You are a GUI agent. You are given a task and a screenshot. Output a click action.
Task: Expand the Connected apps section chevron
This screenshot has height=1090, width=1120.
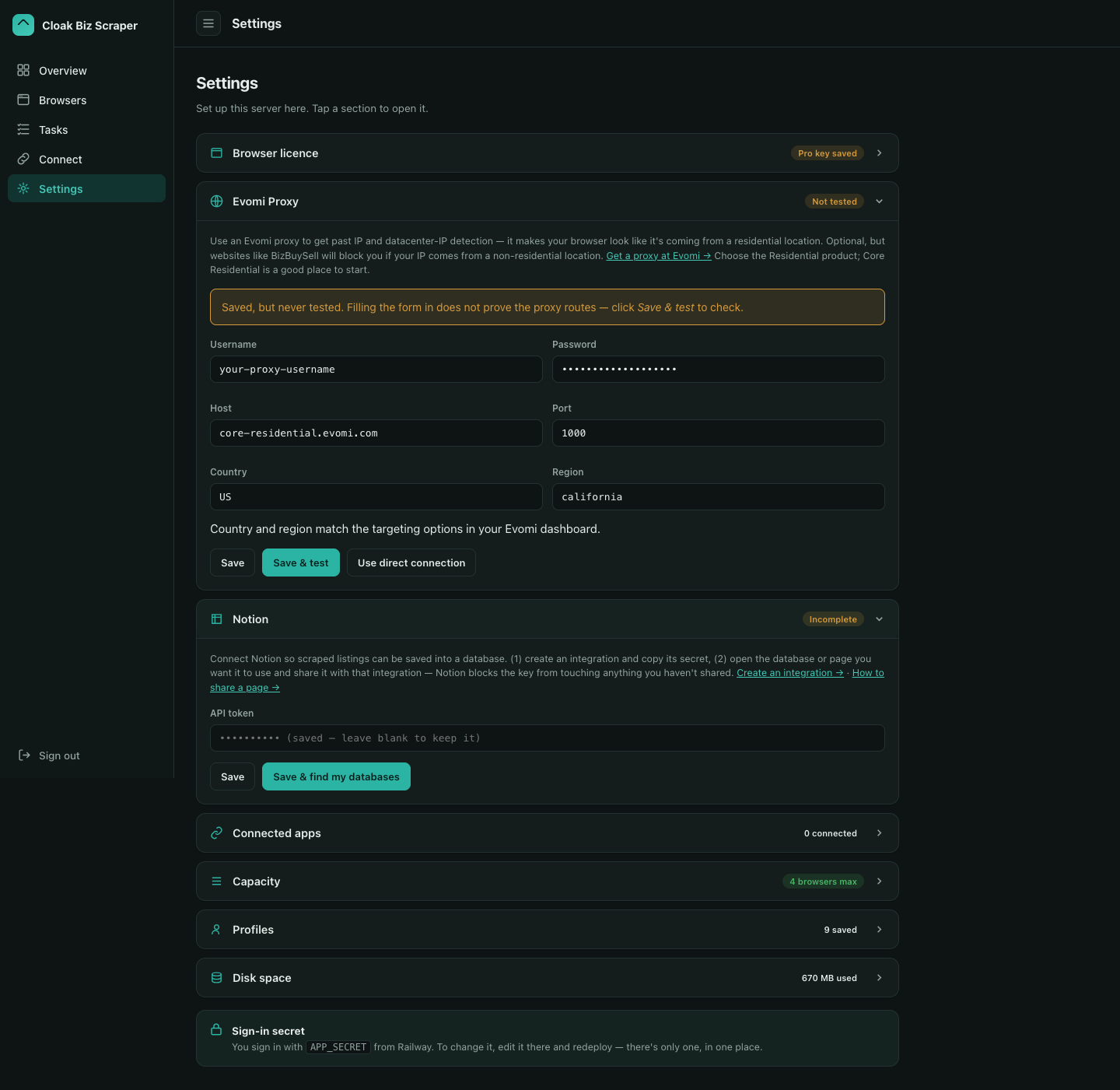880,833
